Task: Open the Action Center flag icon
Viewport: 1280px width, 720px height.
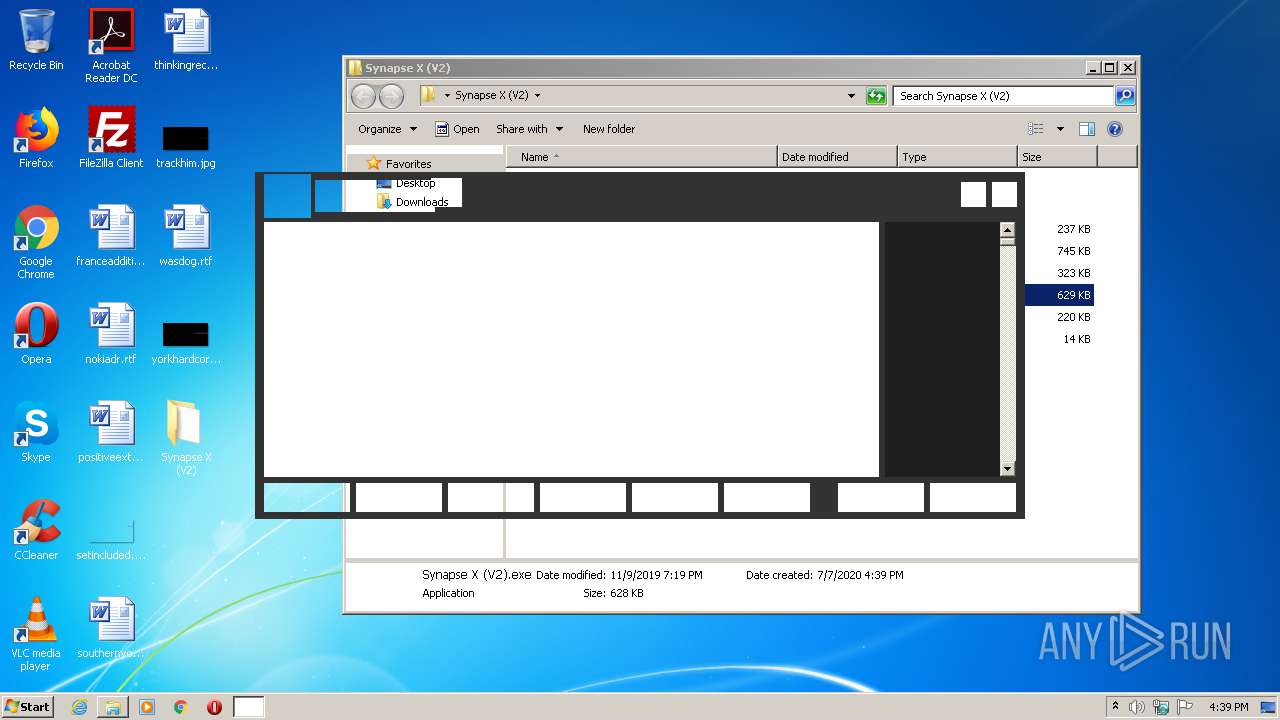Action: pyautogui.click(x=1185, y=707)
